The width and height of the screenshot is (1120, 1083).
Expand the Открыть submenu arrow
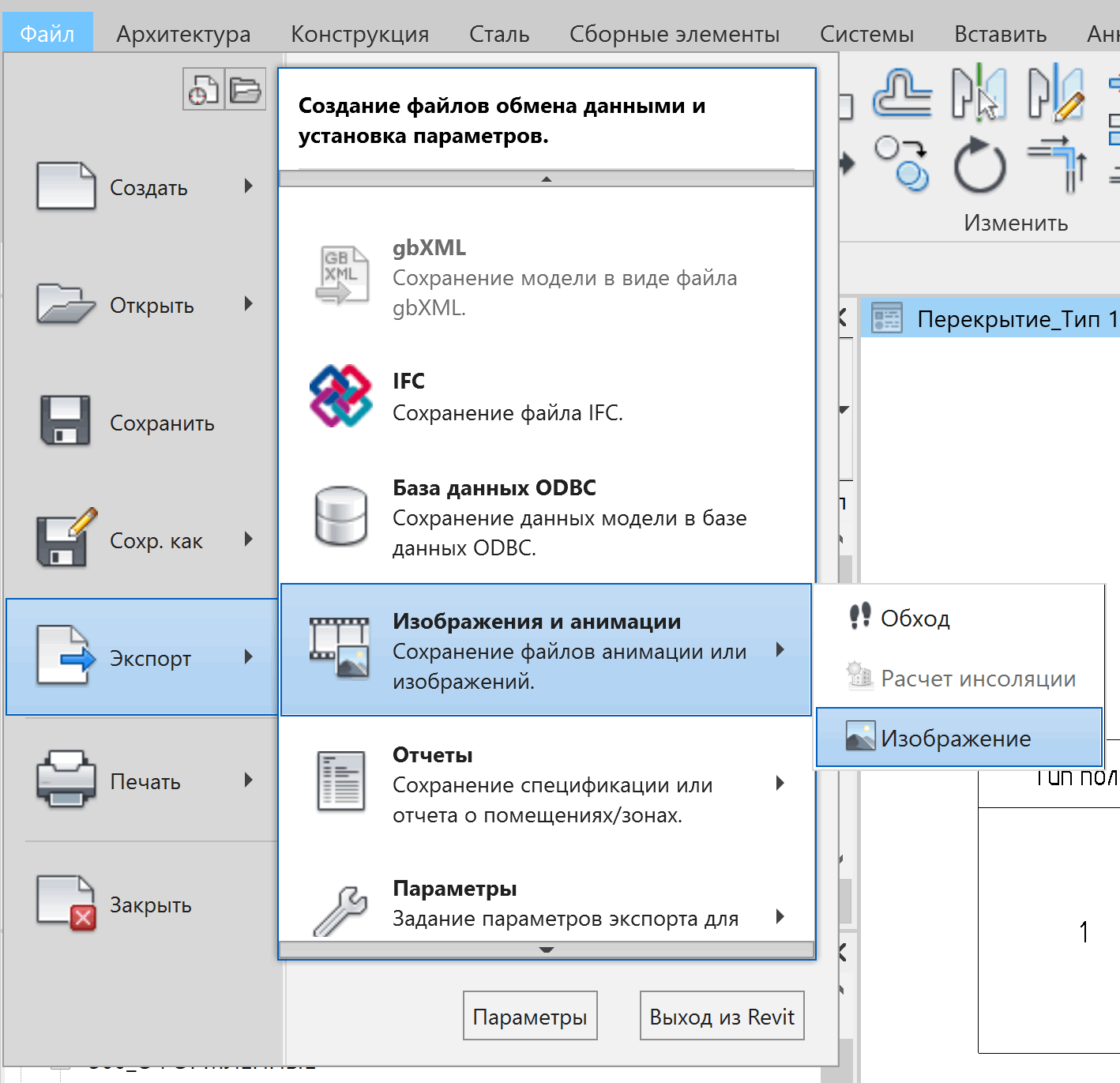pos(249,304)
